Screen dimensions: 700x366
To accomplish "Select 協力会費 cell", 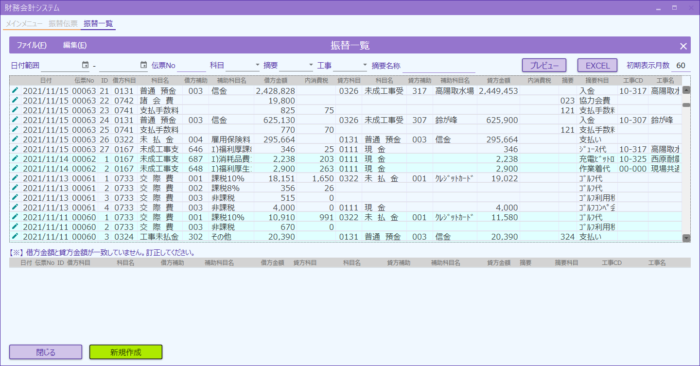I will point(597,100).
